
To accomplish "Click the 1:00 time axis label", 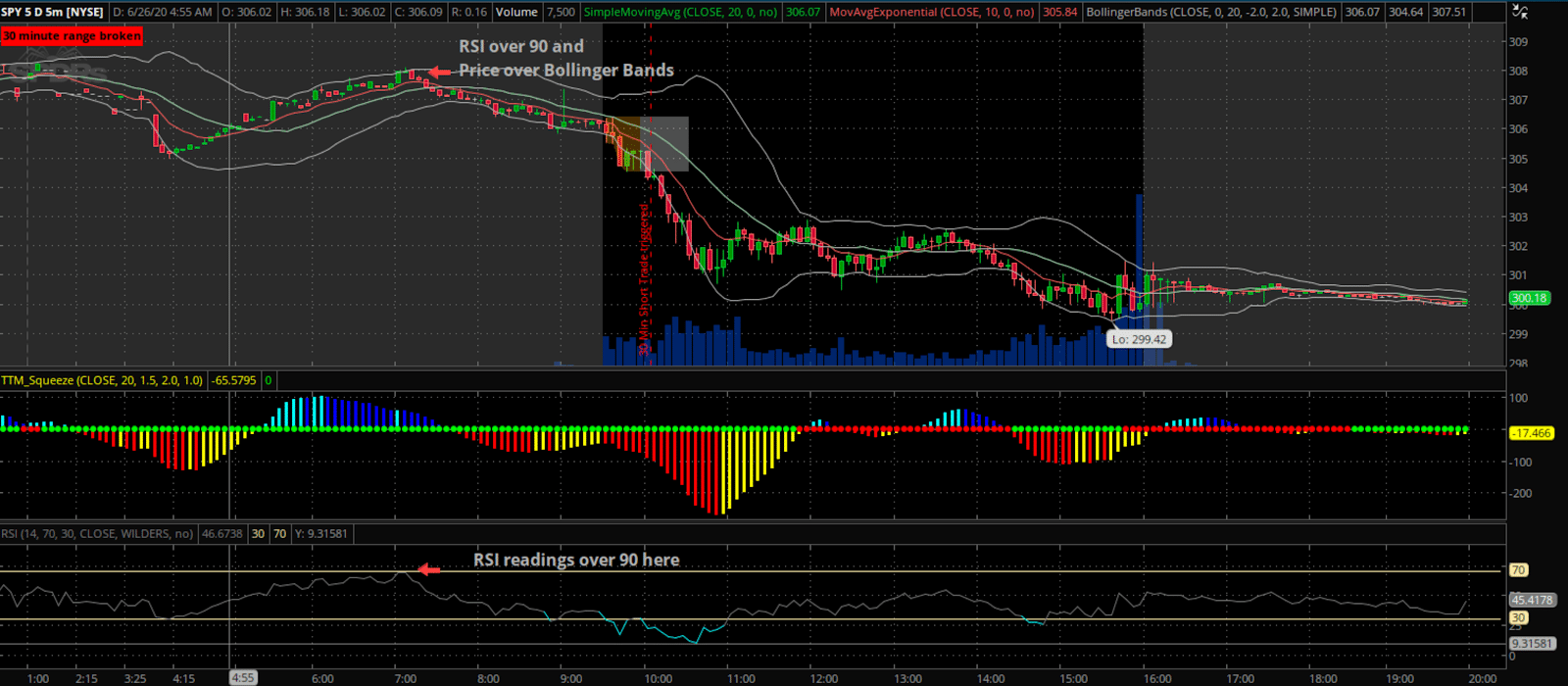I will (38, 678).
